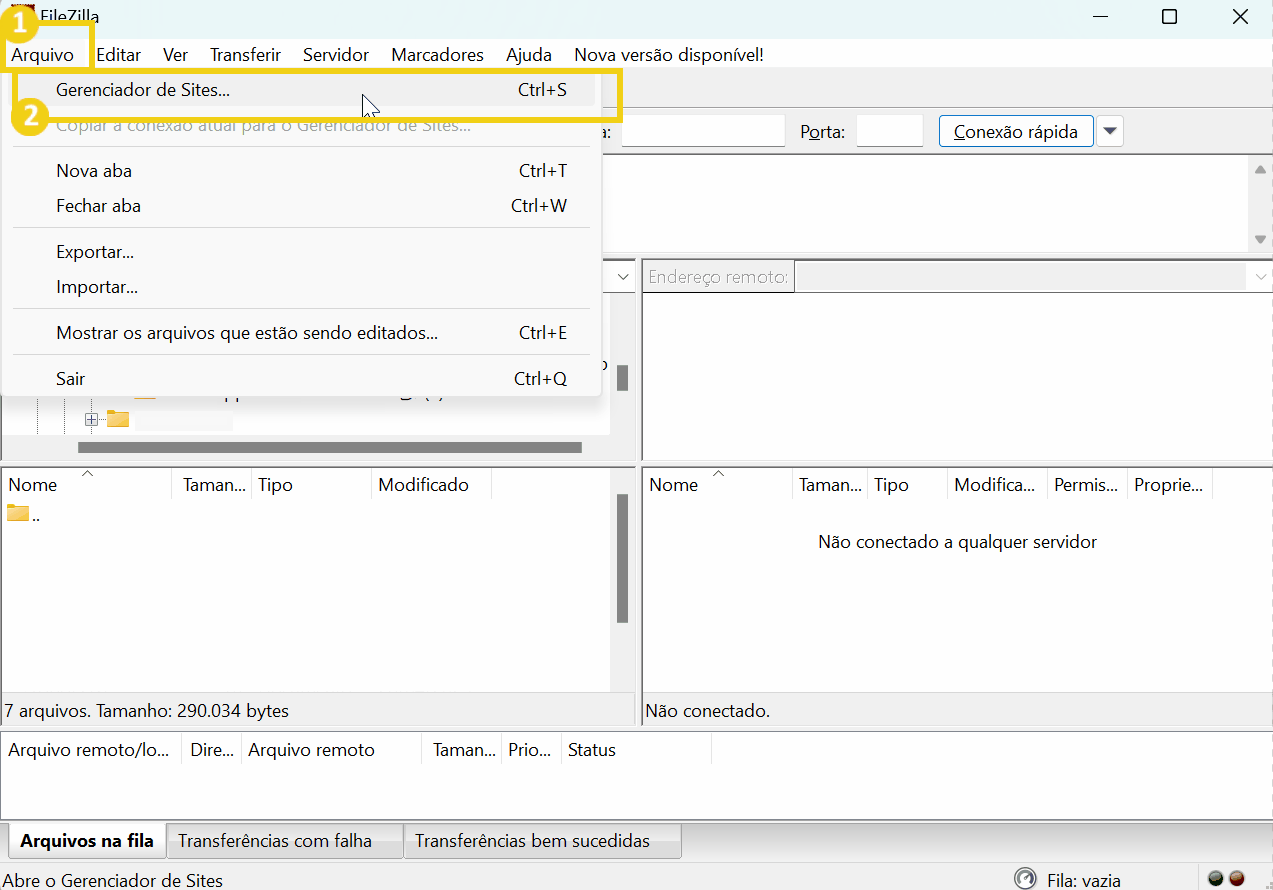Click queue 'Arquivo remoto/lo...' column header
Viewport: 1273px width, 890px height.
[92, 750]
